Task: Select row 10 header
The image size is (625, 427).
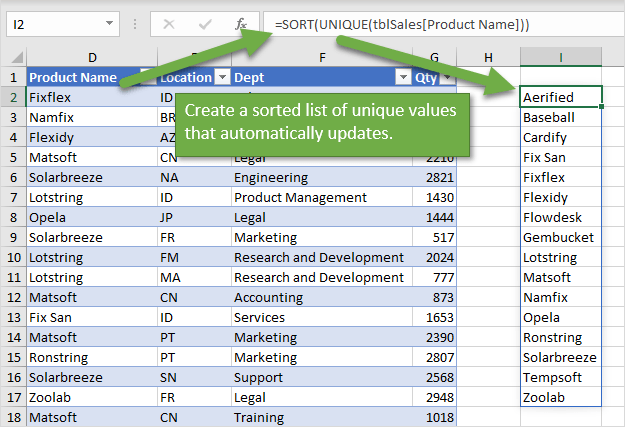Action: pyautogui.click(x=13, y=258)
